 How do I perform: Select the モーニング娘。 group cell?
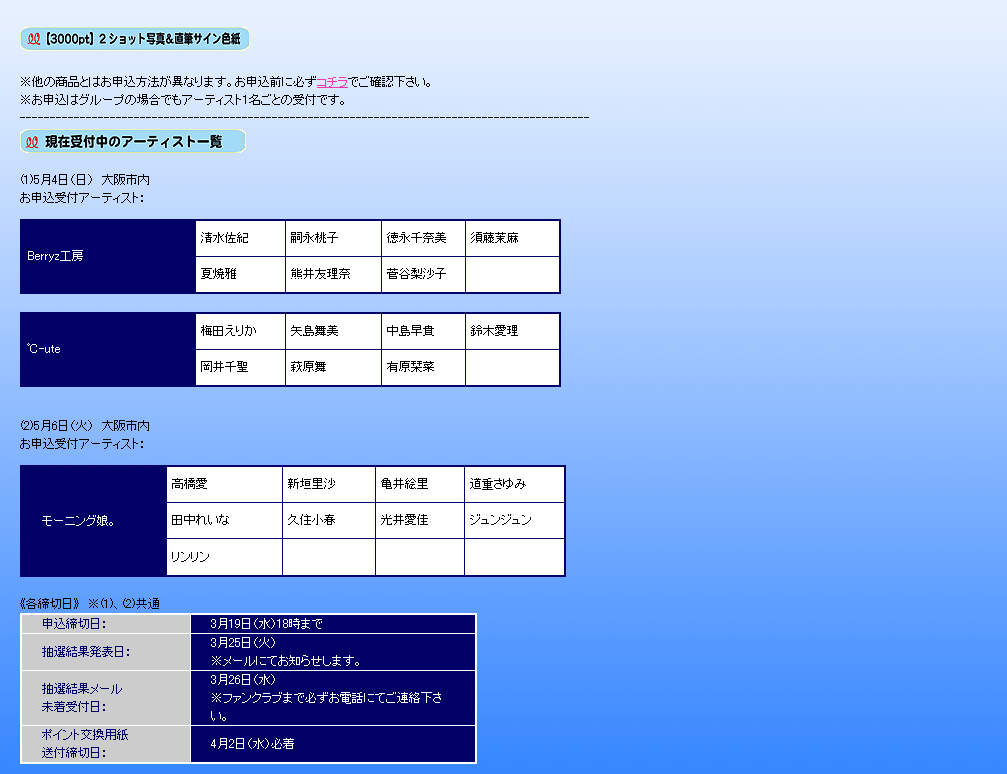(94, 521)
